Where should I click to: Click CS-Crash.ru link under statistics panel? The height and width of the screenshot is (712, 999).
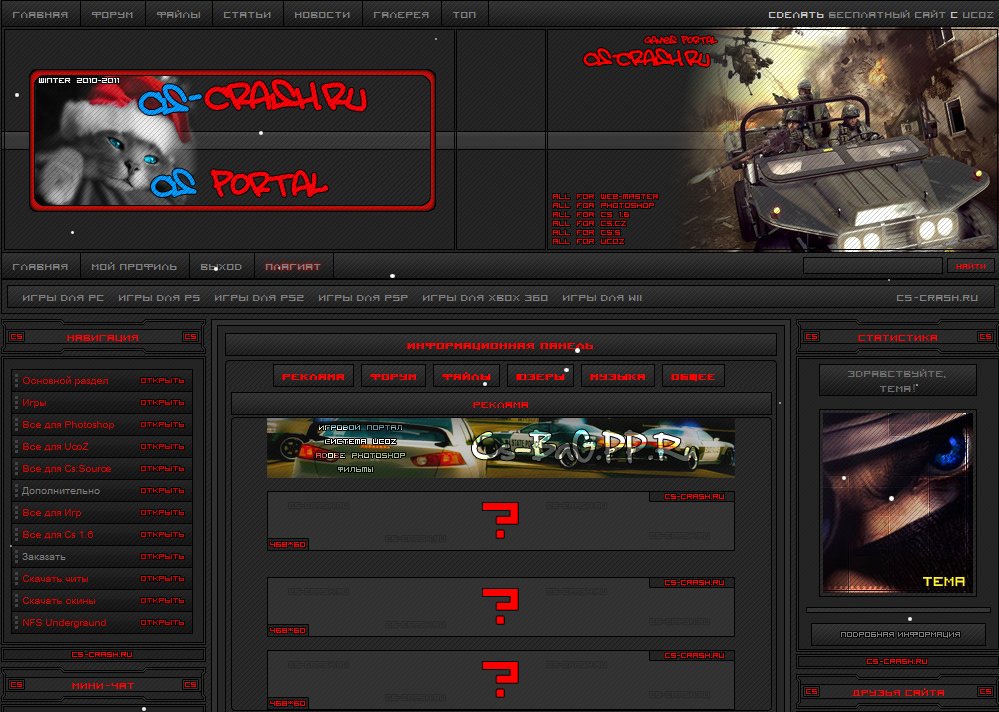point(897,661)
